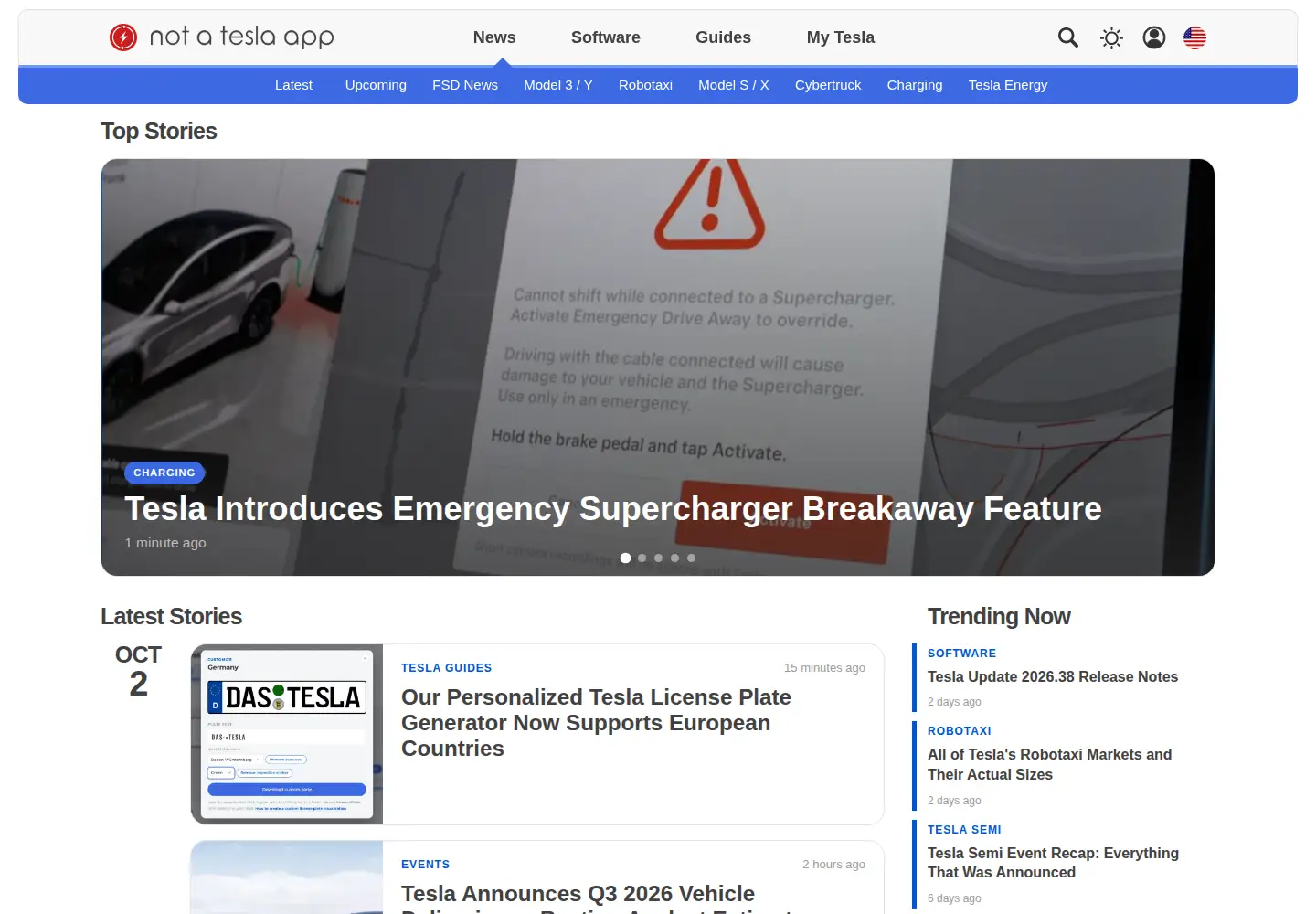Open the US flag language selector
1316x914 pixels.
[x=1194, y=37]
